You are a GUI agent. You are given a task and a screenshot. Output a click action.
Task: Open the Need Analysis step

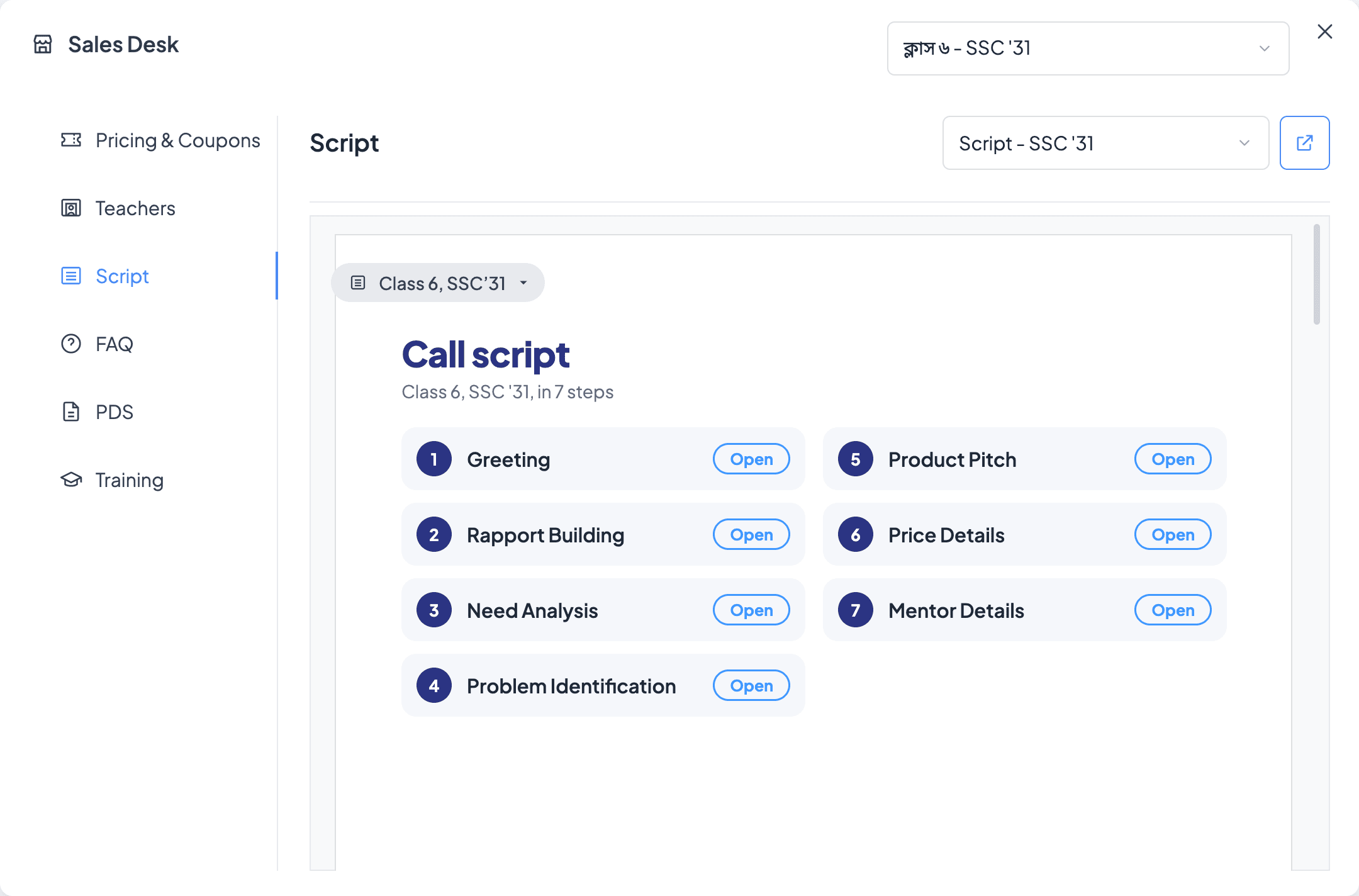pos(751,610)
